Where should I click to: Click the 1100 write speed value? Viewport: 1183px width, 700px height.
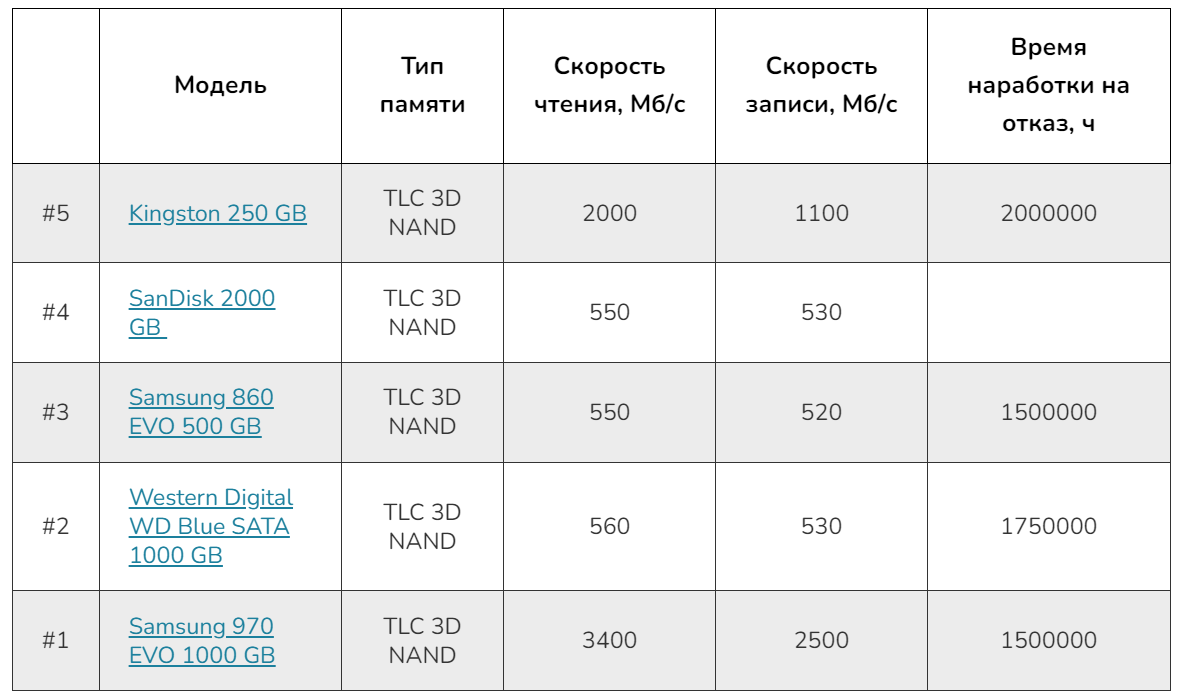coord(821,213)
